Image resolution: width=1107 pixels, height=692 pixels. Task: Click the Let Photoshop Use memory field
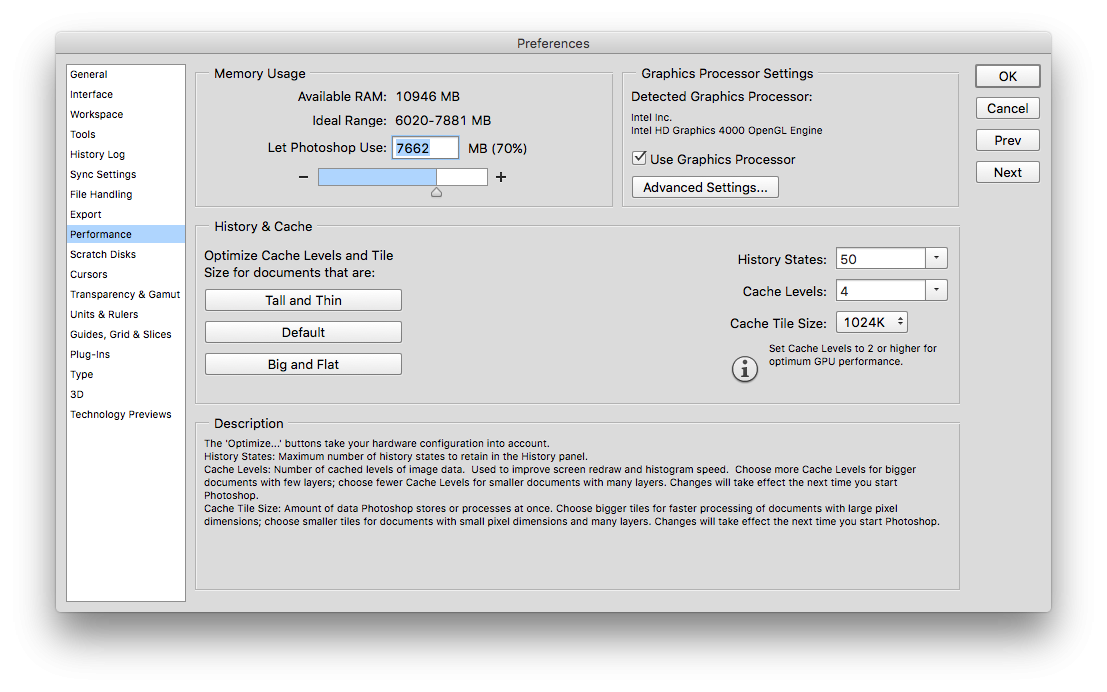[425, 148]
